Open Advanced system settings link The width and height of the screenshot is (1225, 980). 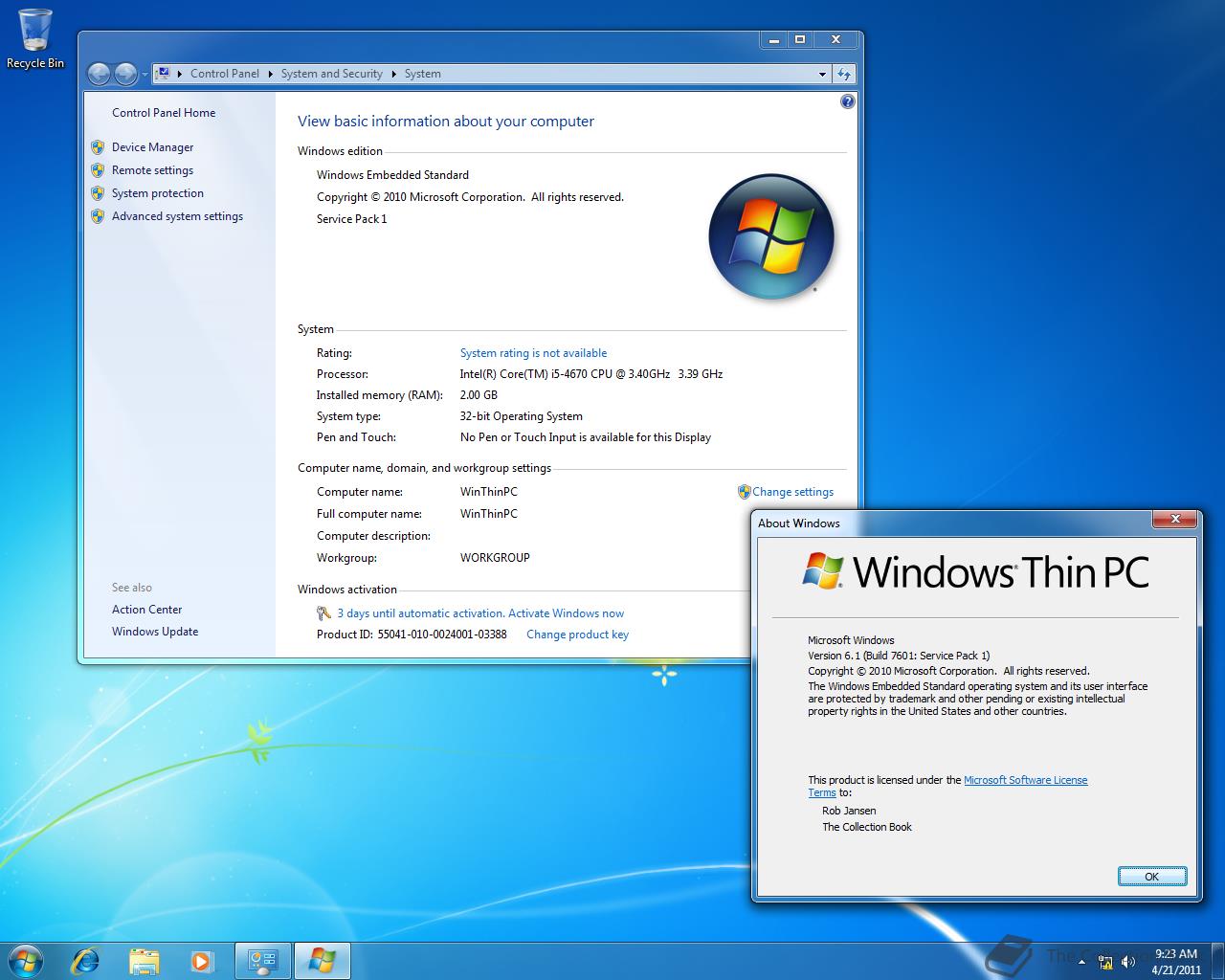coord(177,215)
